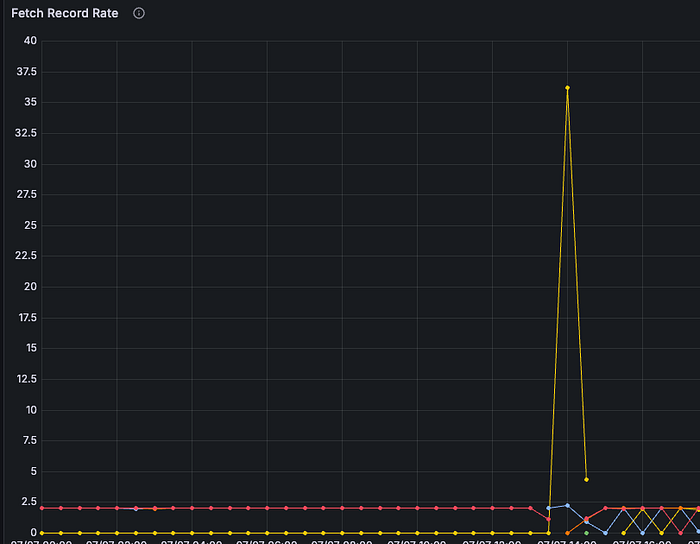Click the info icon beside Fetch Record Rate
700x544 pixels.
tap(139, 13)
